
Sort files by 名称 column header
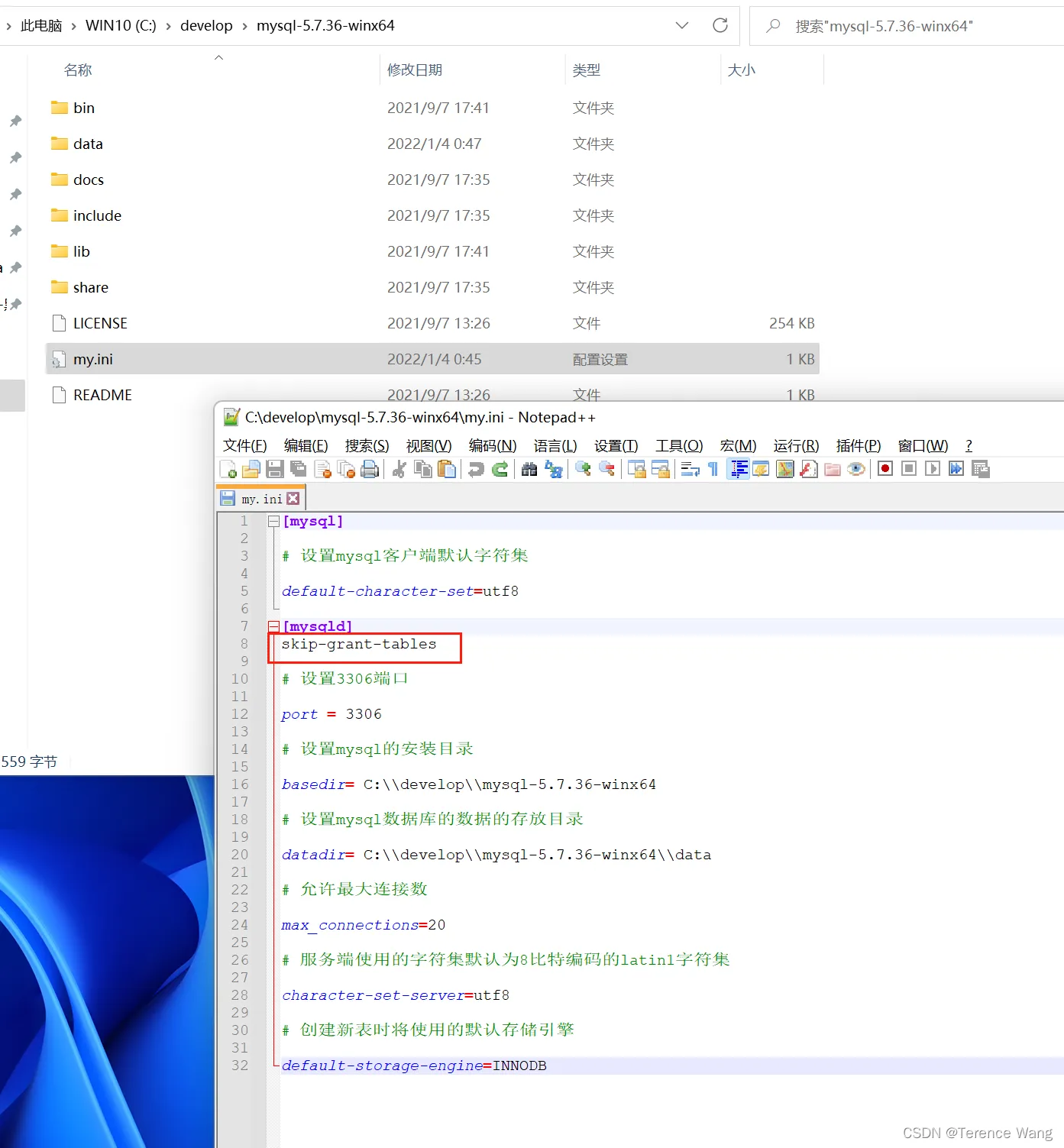[78, 70]
